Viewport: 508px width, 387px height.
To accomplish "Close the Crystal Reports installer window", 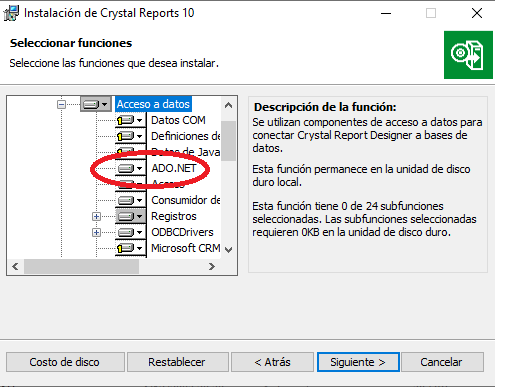I will pyautogui.click(x=477, y=13).
